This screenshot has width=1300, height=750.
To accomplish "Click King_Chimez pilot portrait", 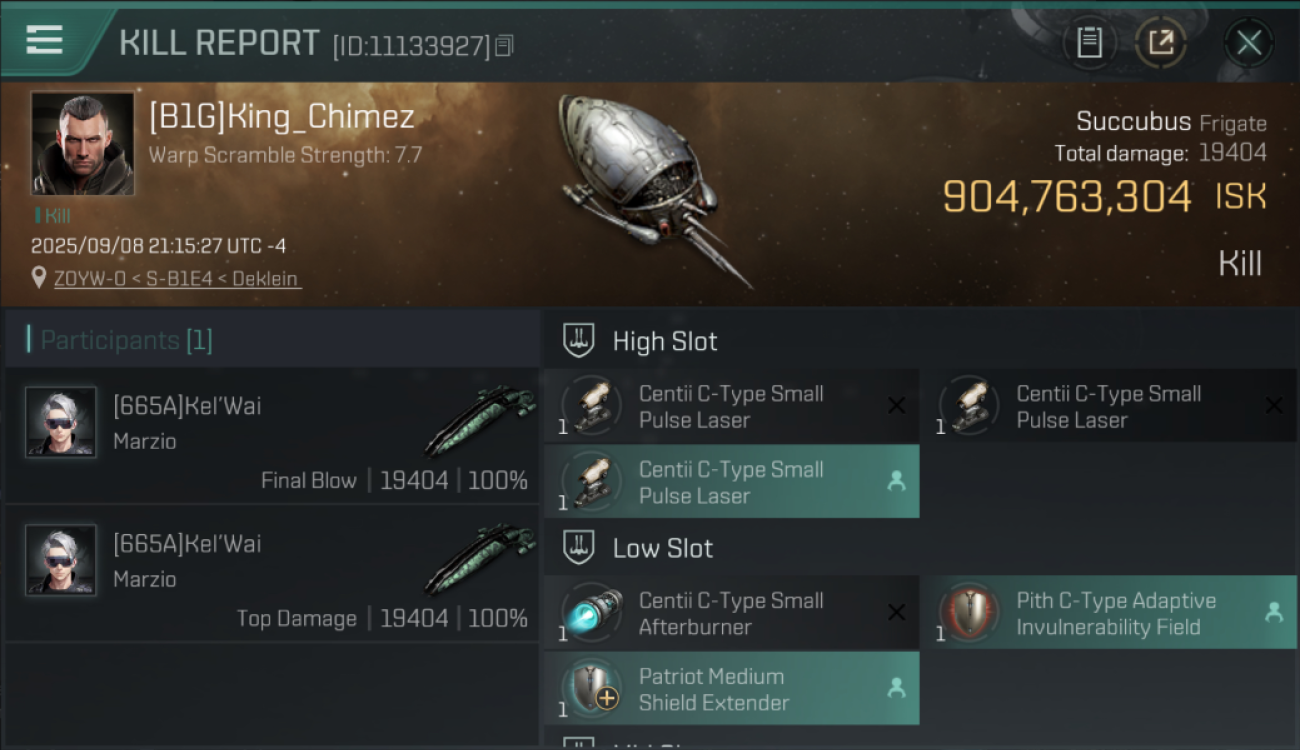I will pos(82,144).
